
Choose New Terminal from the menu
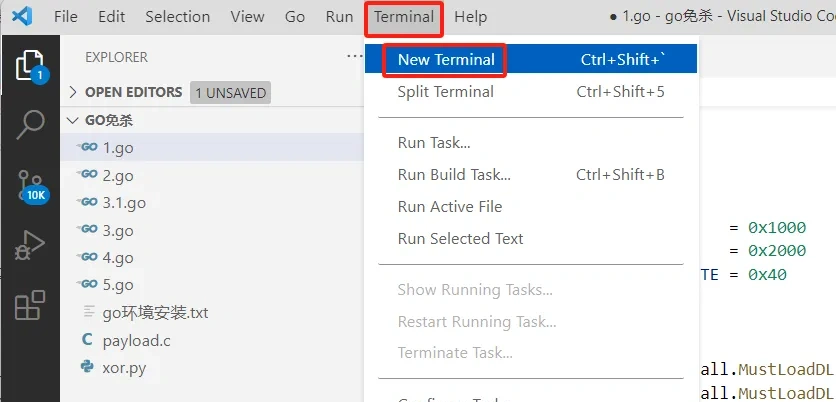click(x=531, y=59)
